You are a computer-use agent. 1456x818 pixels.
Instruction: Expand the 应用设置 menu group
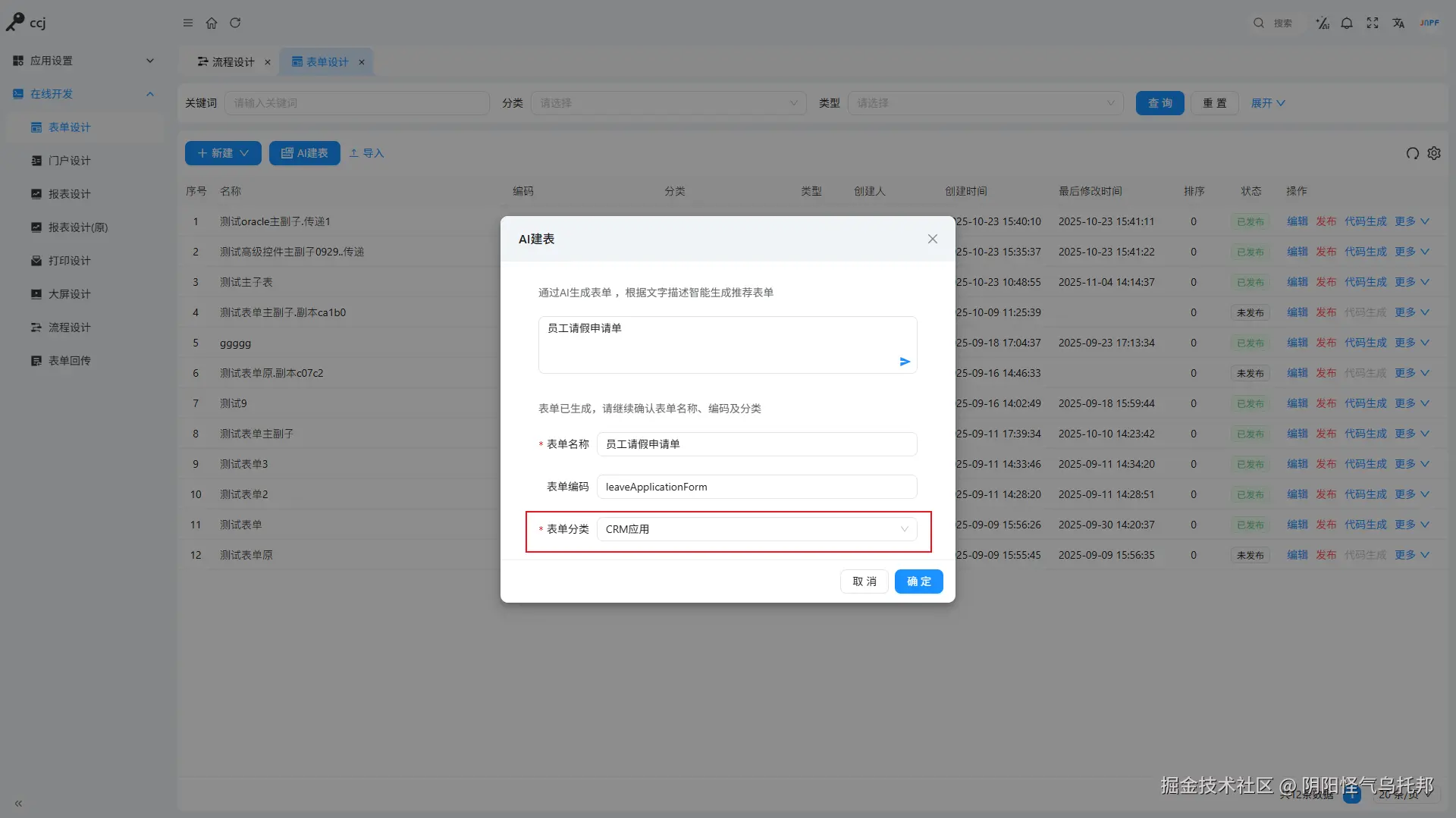tap(82, 61)
